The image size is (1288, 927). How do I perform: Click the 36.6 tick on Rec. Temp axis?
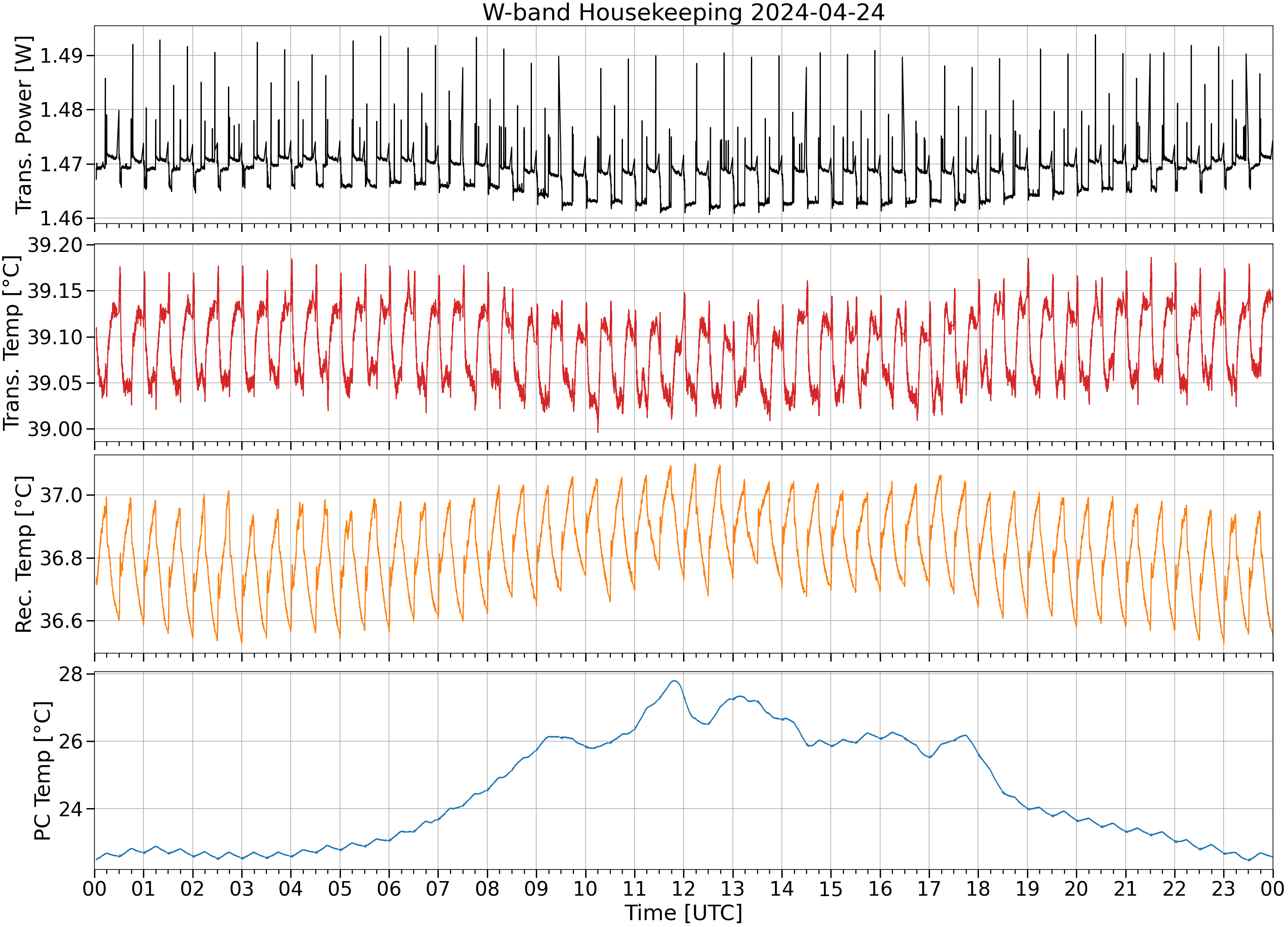point(61,621)
